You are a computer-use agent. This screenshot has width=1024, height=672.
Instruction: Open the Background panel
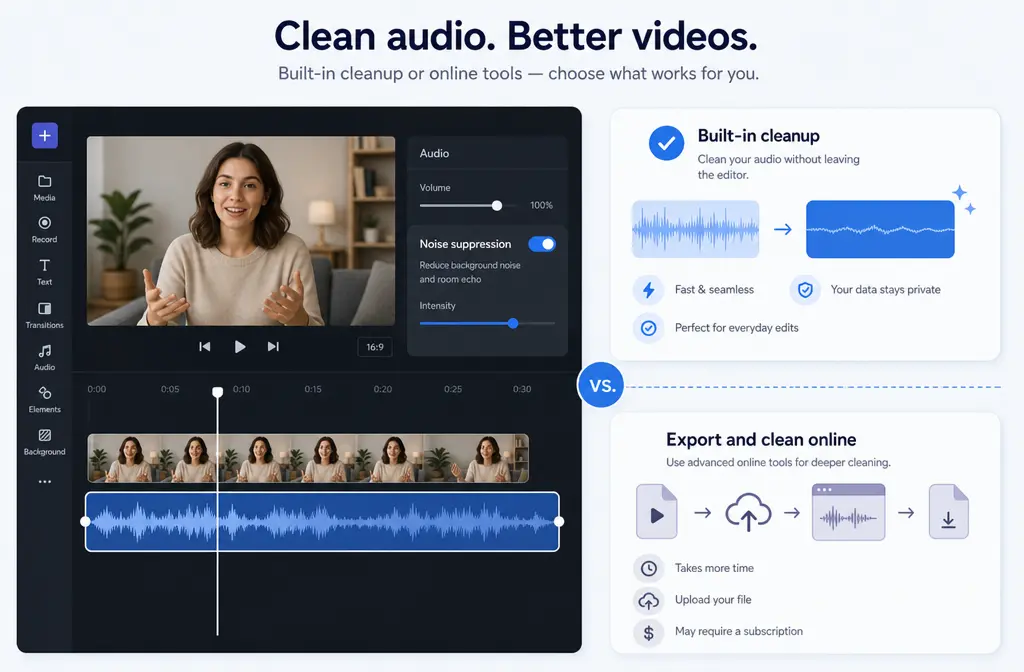(44, 442)
